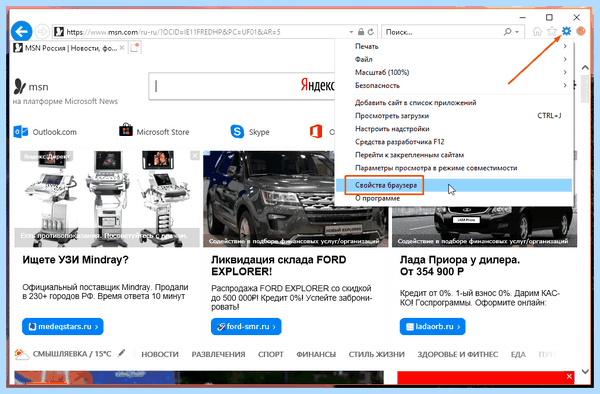Open the СПОРТ navigation tab

click(x=271, y=354)
